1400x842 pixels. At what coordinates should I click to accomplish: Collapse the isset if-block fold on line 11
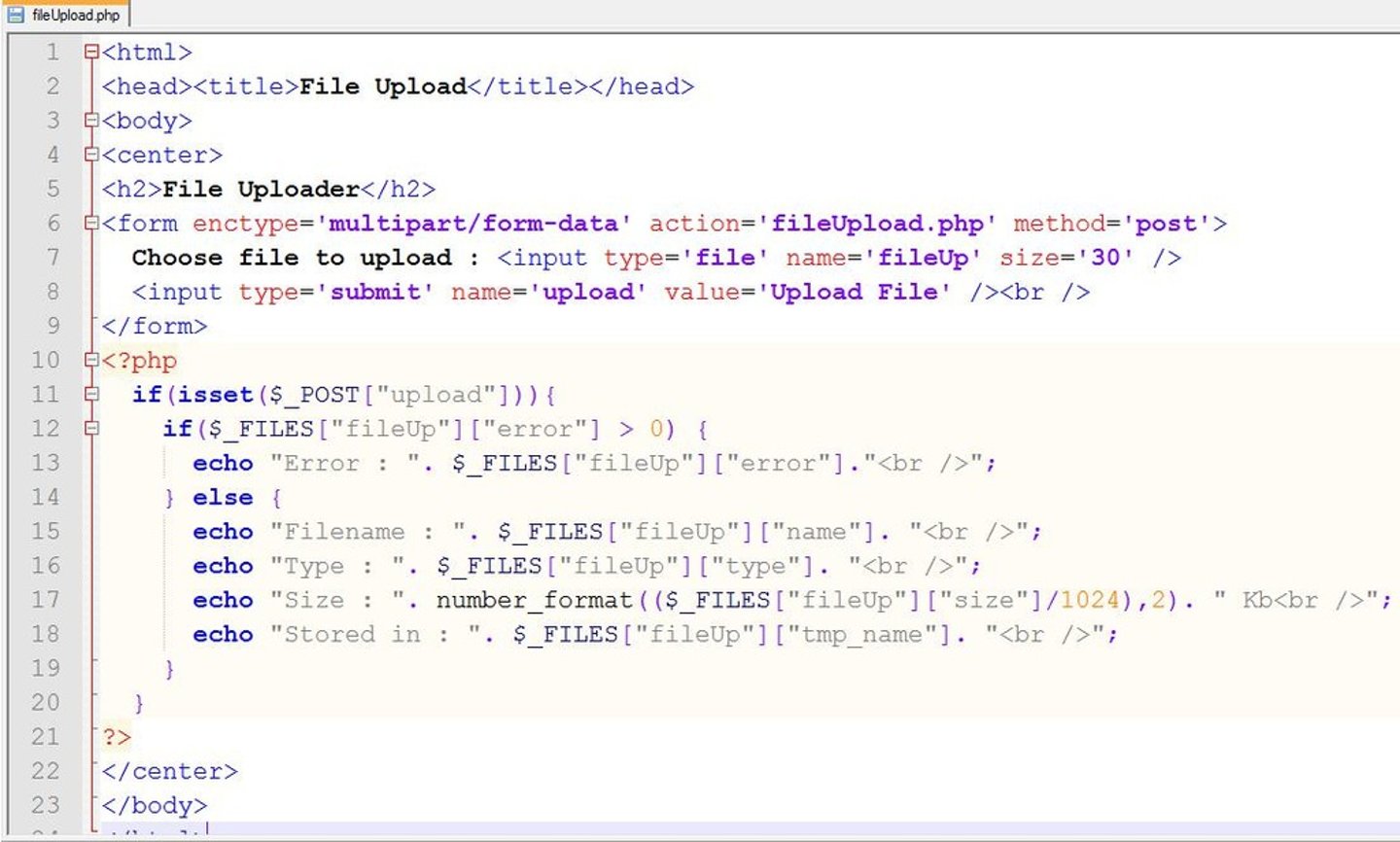tap(91, 395)
